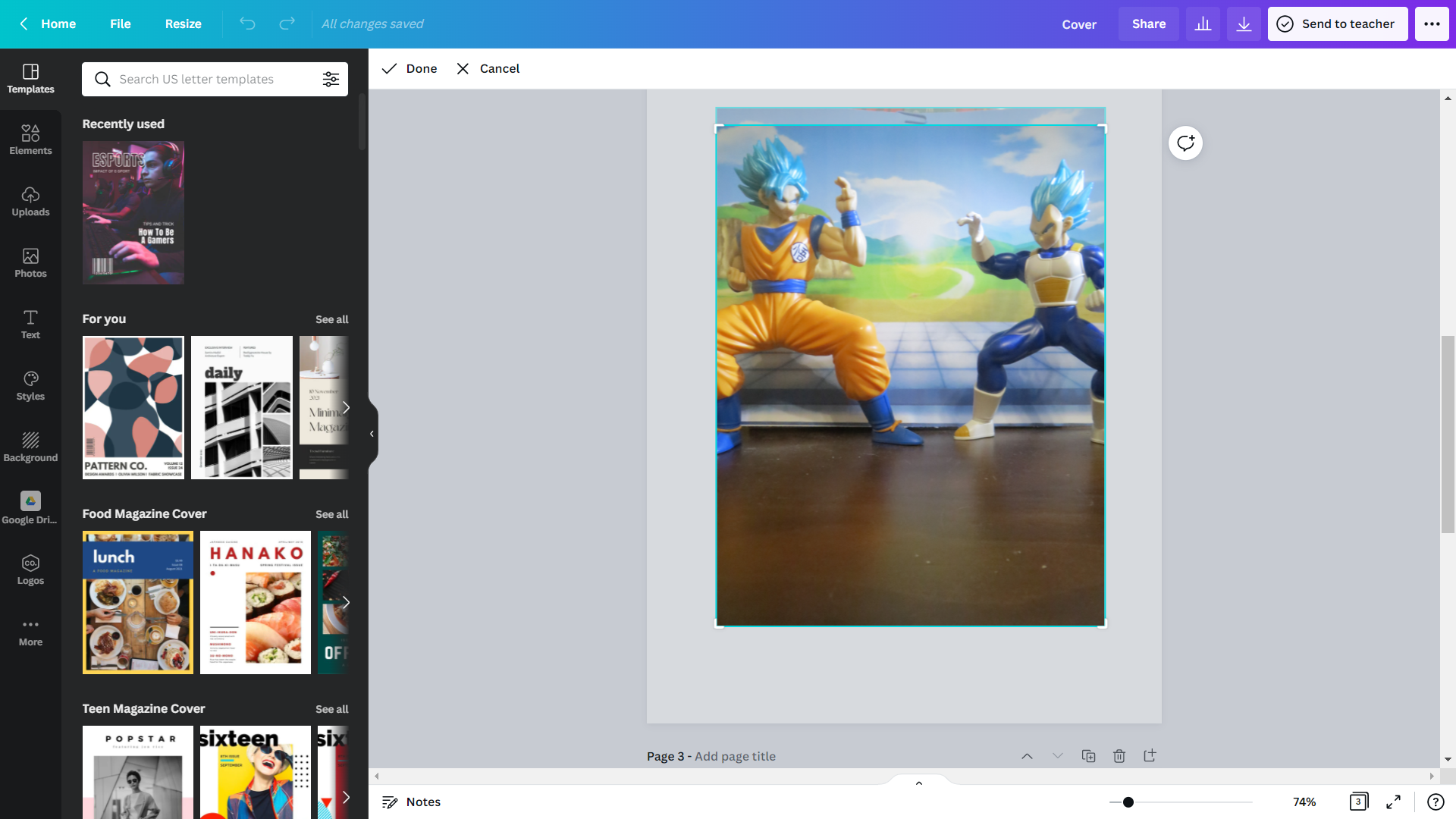Enter fullscreen present mode

[1394, 802]
